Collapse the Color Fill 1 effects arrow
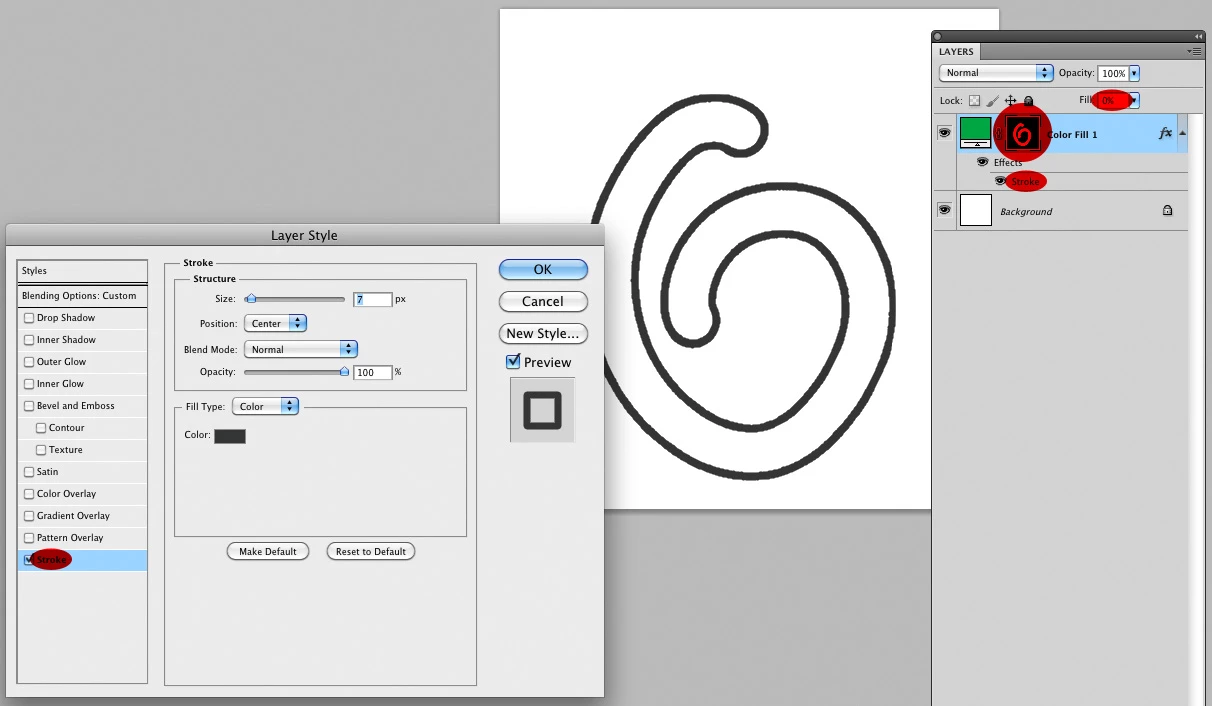This screenshot has width=1212, height=706. (1183, 133)
